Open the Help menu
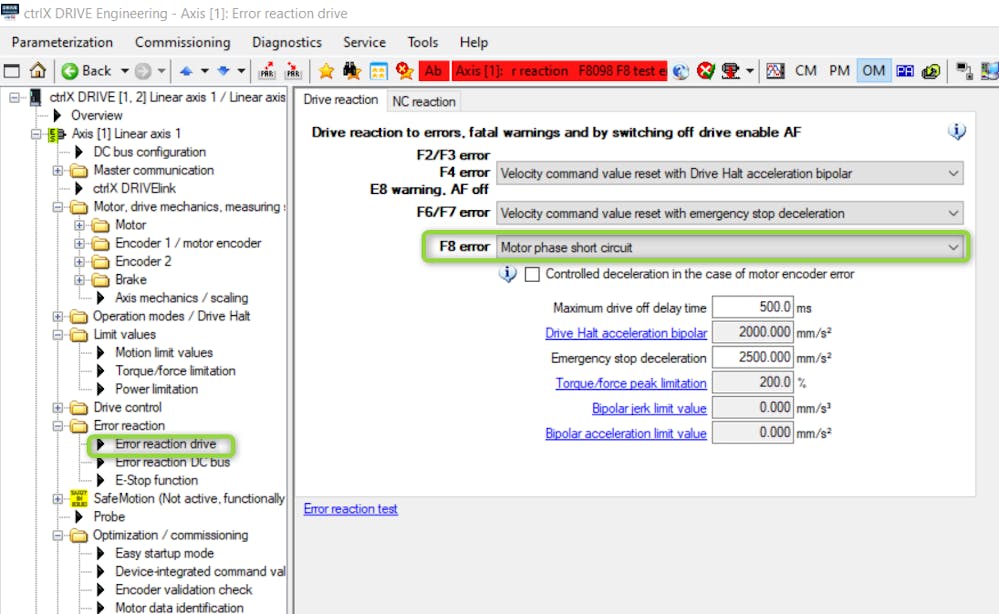Viewport: 999px width, 614px height. pyautogui.click(x=473, y=42)
